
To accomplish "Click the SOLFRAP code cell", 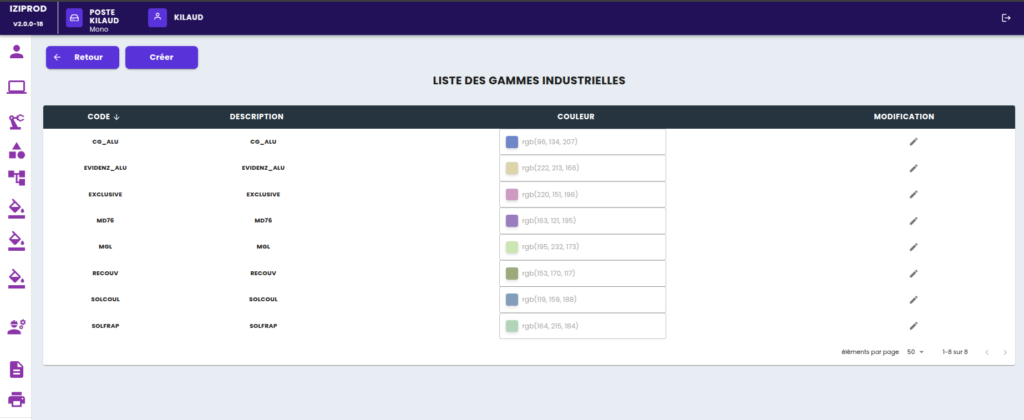I will [x=105, y=325].
